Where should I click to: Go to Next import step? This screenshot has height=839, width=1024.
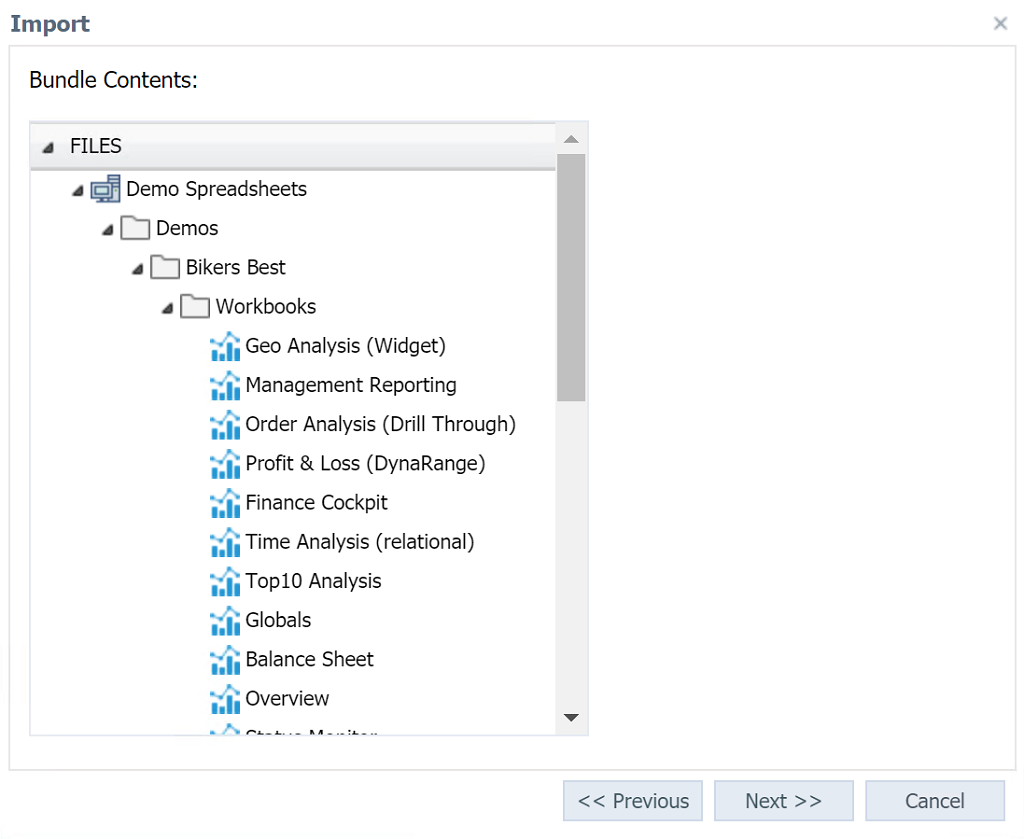(x=783, y=801)
